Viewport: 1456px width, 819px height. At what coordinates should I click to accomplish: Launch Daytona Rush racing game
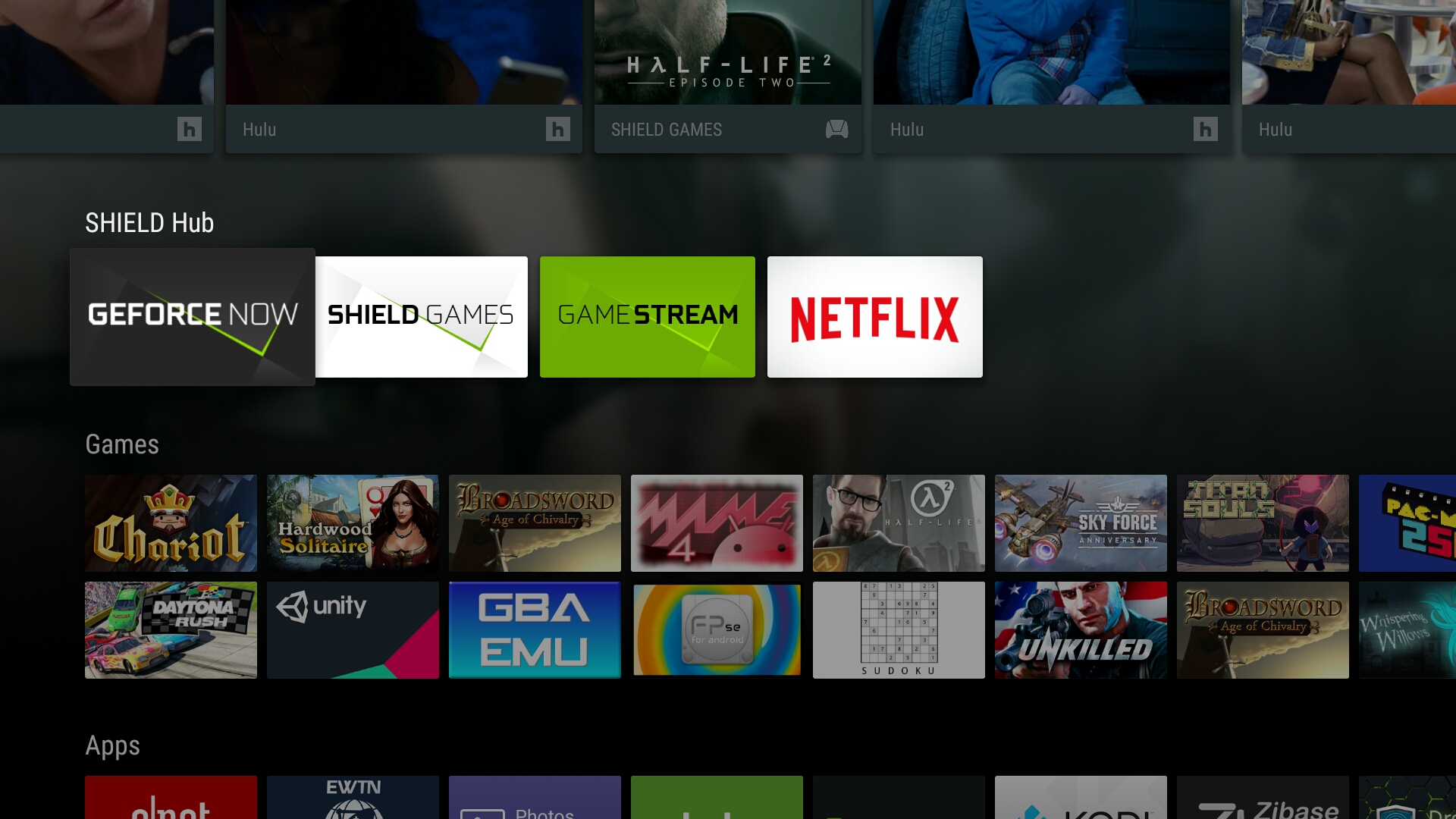point(171,631)
